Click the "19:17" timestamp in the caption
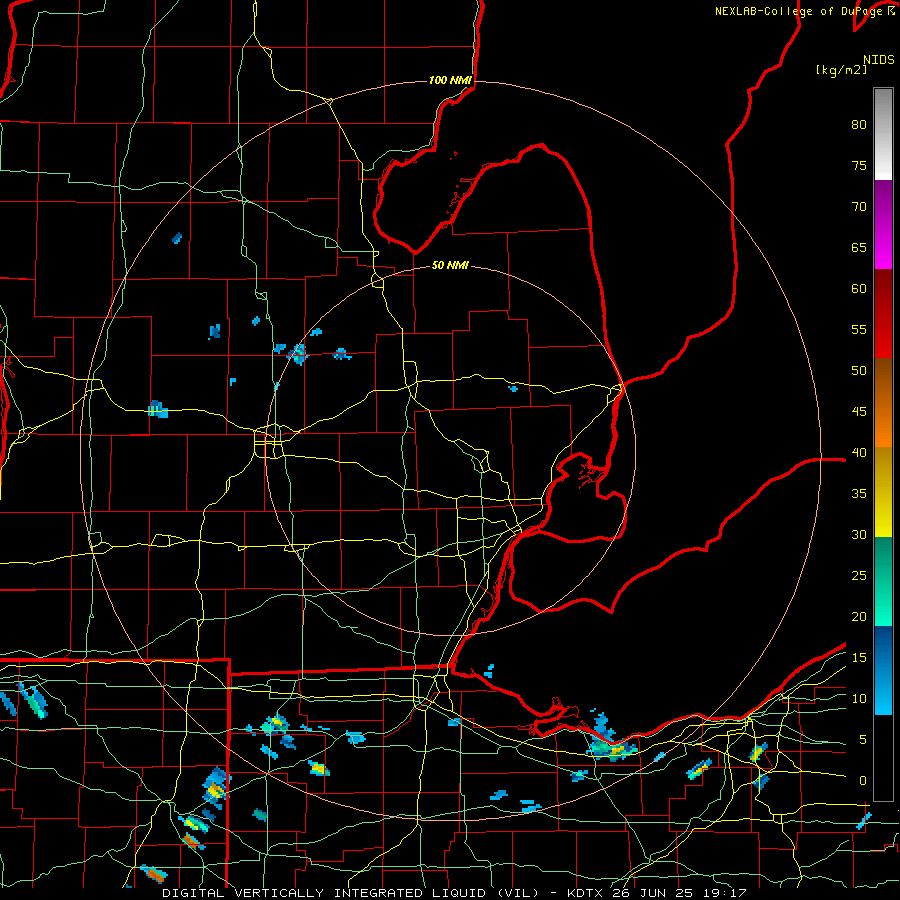 [x=724, y=893]
